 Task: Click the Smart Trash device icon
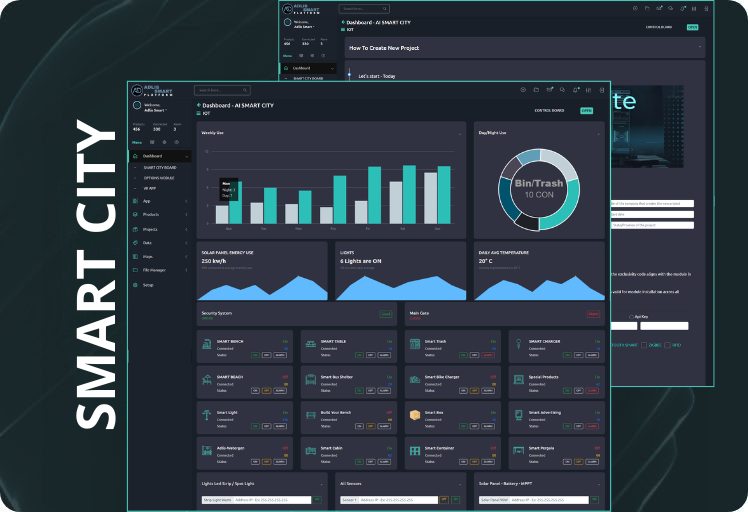[x=415, y=346]
